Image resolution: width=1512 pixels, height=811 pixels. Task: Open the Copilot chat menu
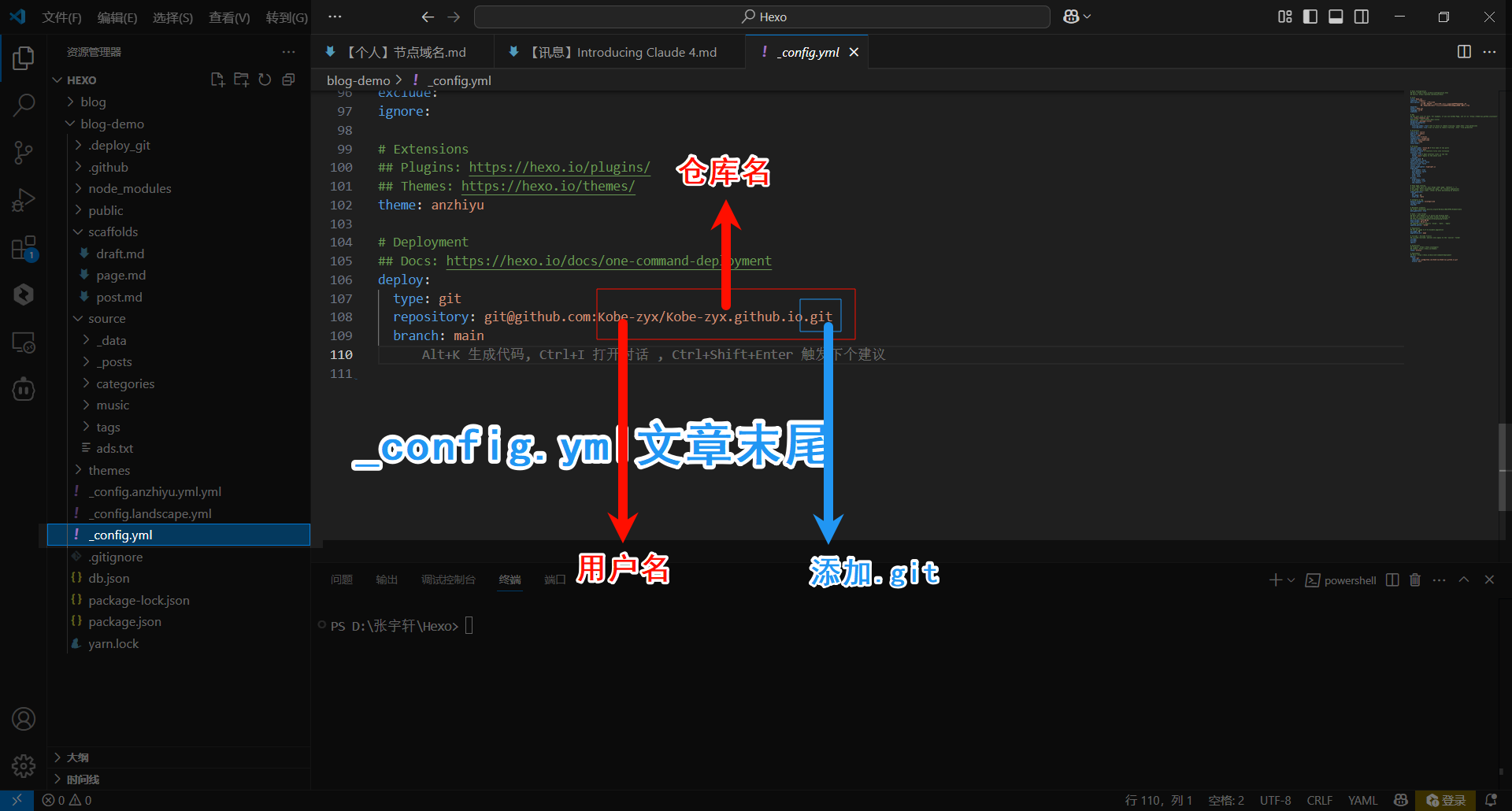[x=1077, y=17]
